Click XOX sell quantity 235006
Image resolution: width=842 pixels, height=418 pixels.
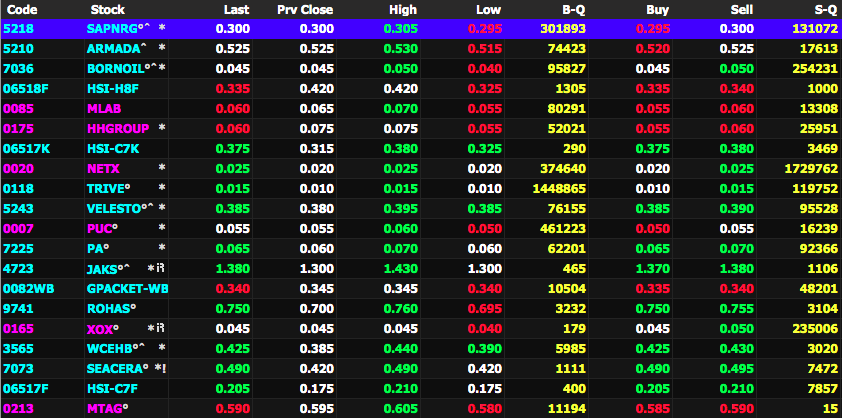coord(815,328)
